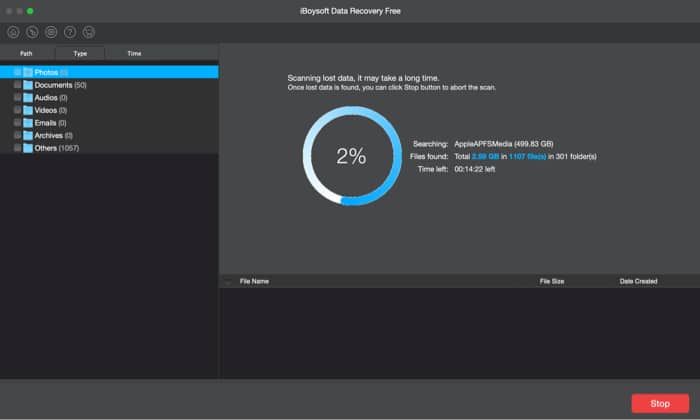Tick the Photos checkbox
700x420 pixels.
tap(17, 72)
